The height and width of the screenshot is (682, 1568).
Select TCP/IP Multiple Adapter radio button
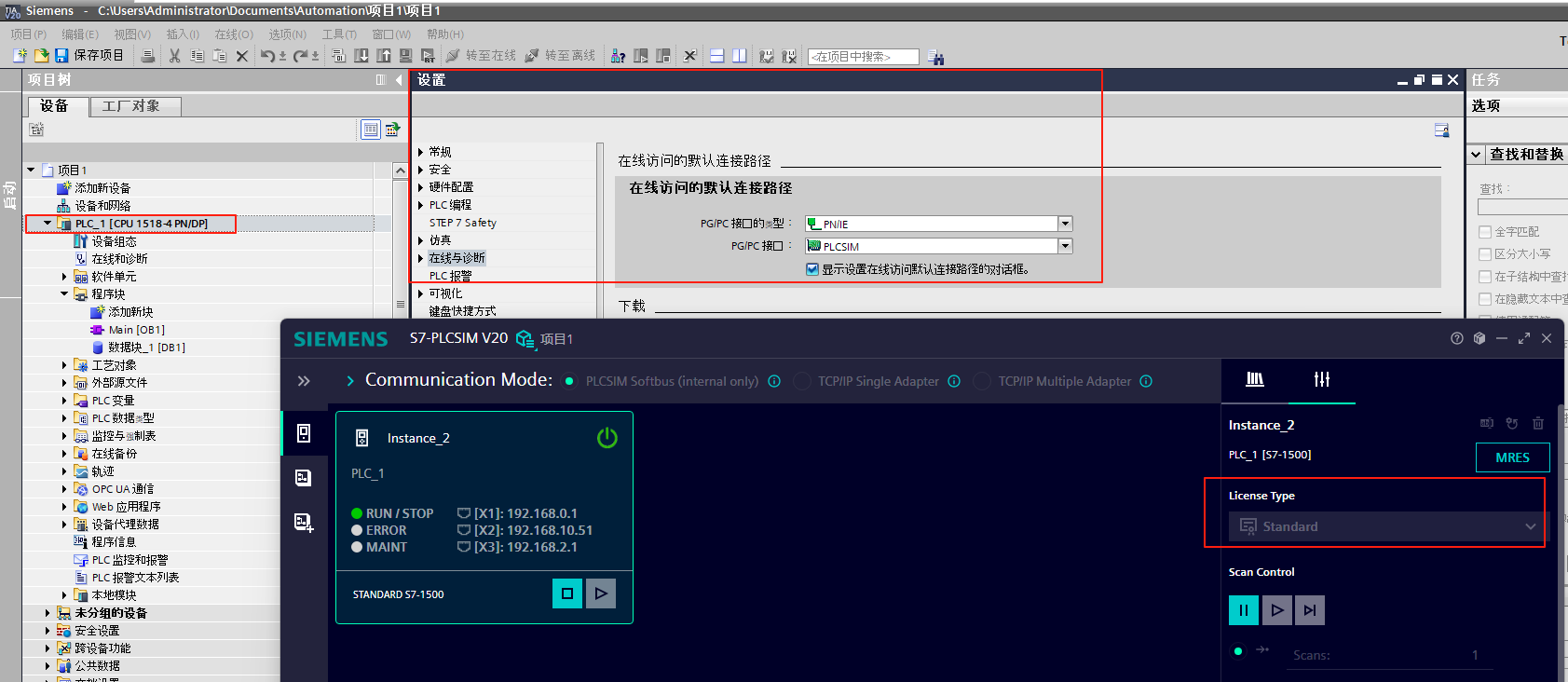coord(982,381)
